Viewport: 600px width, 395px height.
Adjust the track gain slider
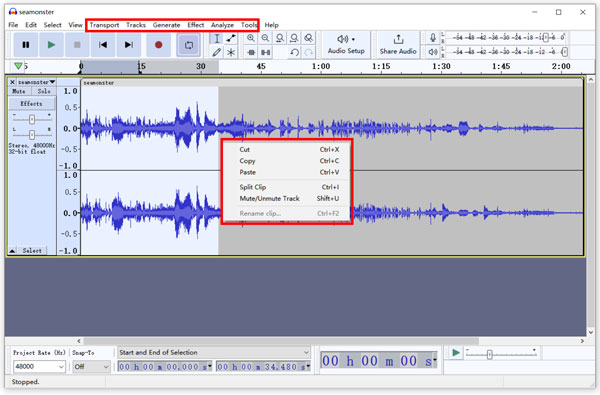pos(32,119)
